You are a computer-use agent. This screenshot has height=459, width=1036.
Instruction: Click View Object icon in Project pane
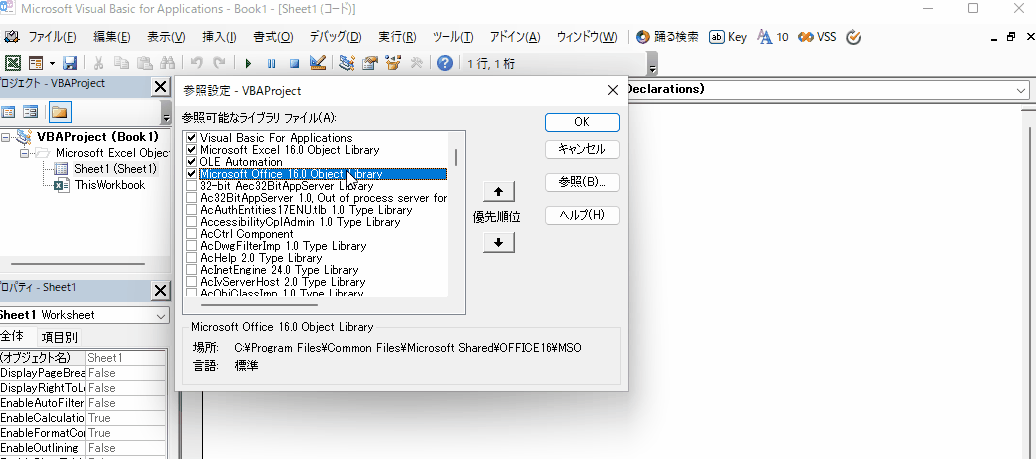point(31,112)
